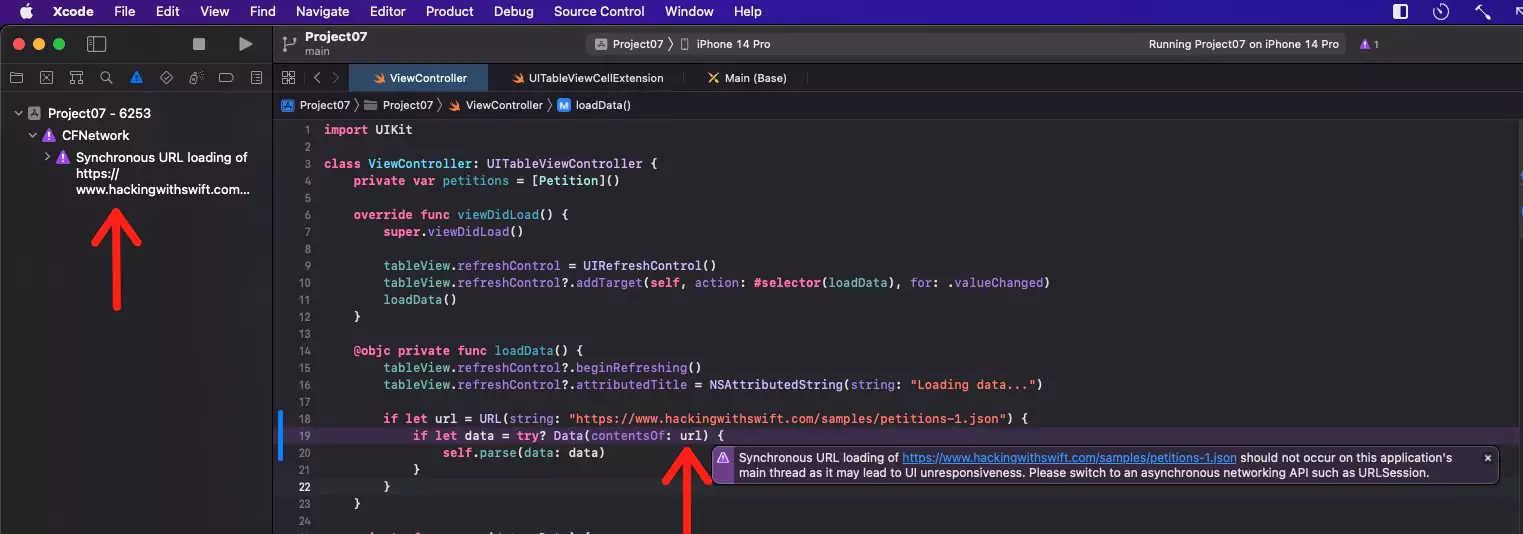Screen dimensions: 1523x534
Task: Click the purple runtime issue count badge
Action: [x=1369, y=44]
